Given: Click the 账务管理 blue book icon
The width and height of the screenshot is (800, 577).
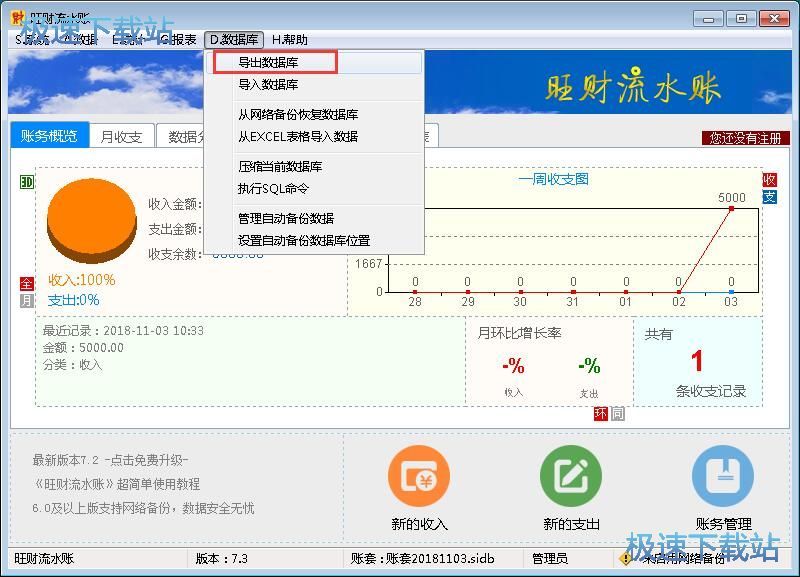Looking at the screenshot, I should pos(722,475).
